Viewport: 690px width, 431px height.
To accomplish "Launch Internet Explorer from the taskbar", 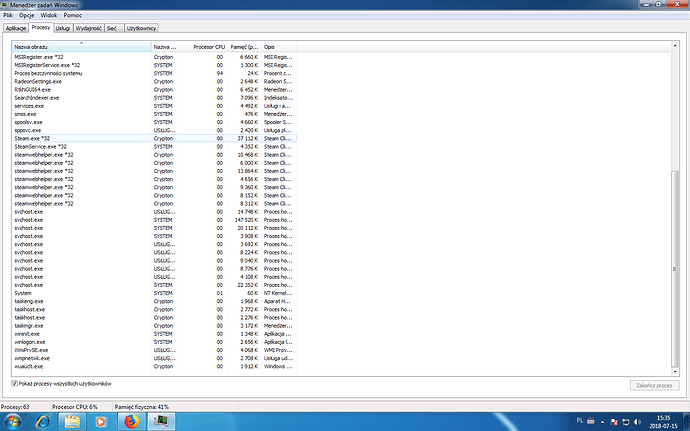I will click(x=44, y=421).
